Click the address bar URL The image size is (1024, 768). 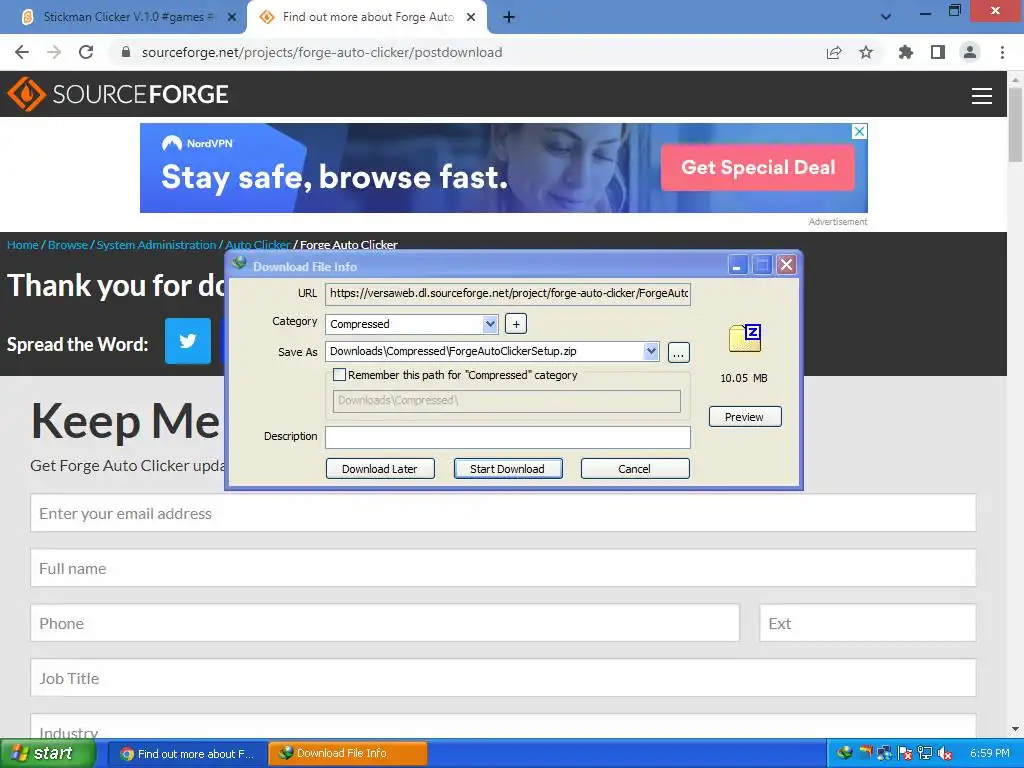322,52
